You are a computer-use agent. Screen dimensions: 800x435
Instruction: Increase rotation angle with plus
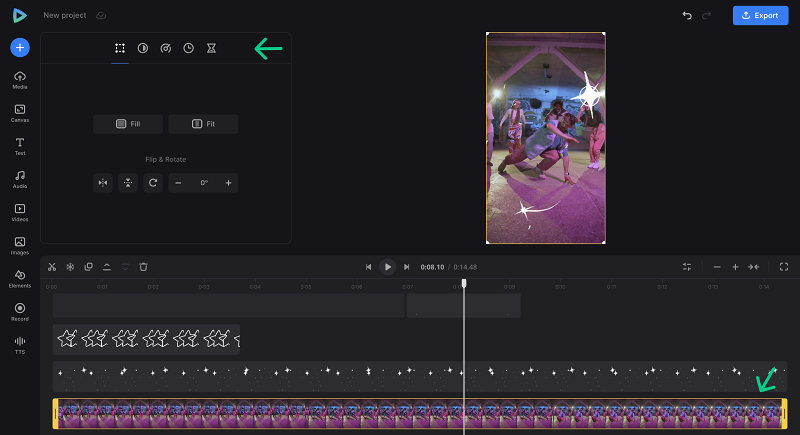pos(229,183)
